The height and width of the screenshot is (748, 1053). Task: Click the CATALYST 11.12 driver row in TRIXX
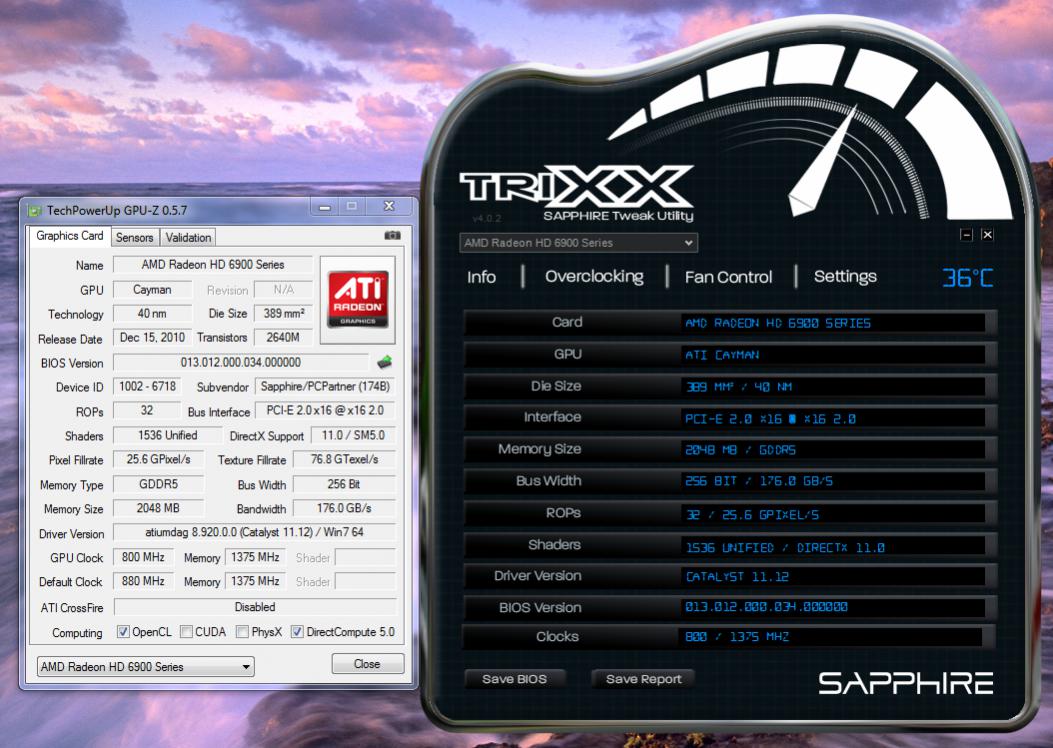click(833, 576)
